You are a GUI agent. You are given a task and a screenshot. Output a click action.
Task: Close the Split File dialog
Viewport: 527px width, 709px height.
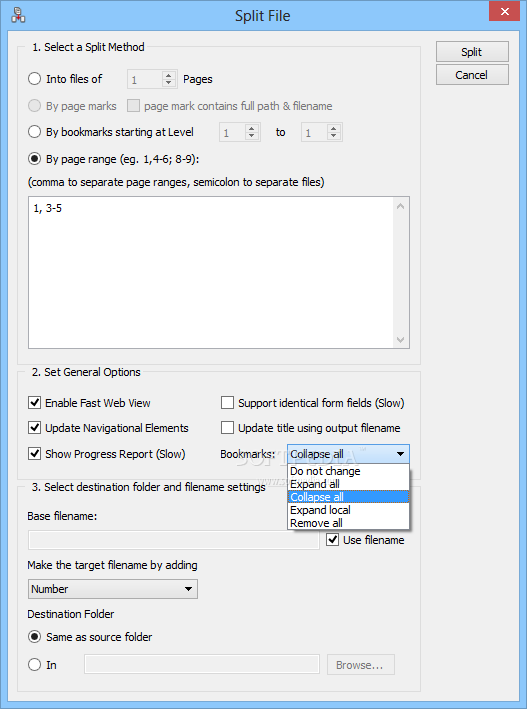tap(504, 12)
